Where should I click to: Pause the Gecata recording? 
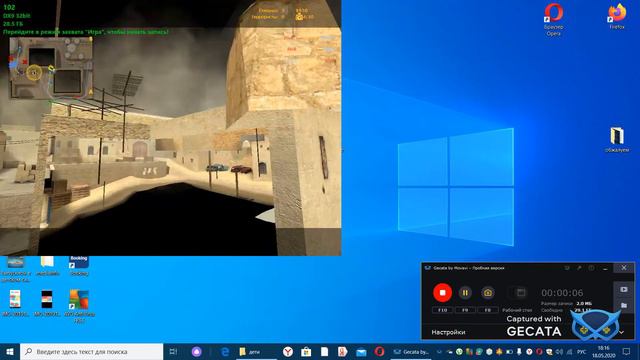coord(465,293)
